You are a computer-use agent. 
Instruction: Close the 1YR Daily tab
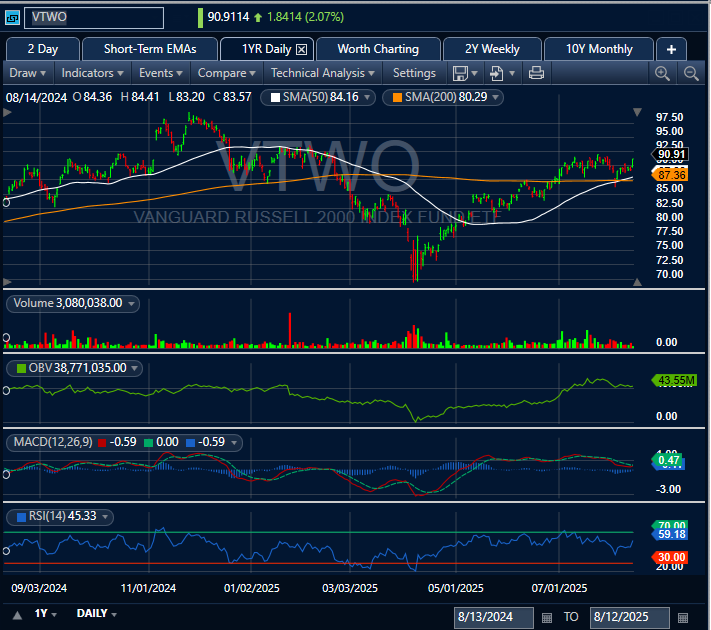[303, 49]
